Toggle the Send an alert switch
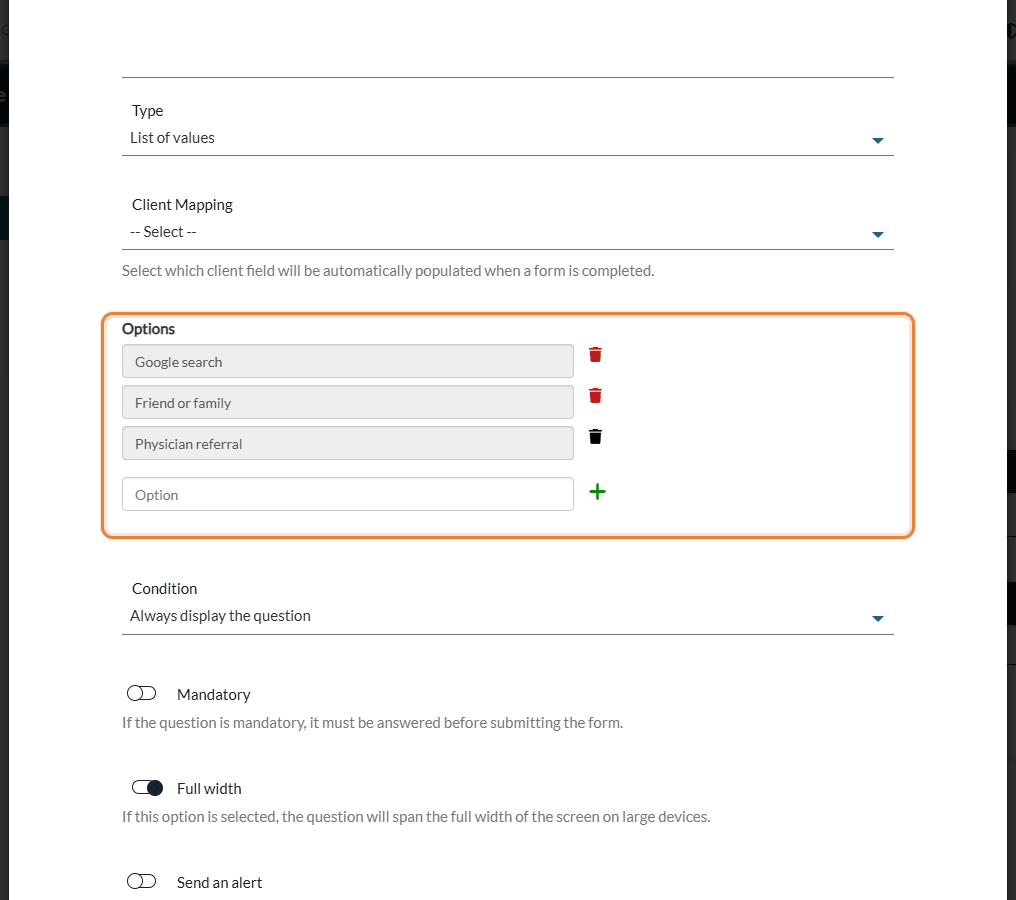 point(141,881)
